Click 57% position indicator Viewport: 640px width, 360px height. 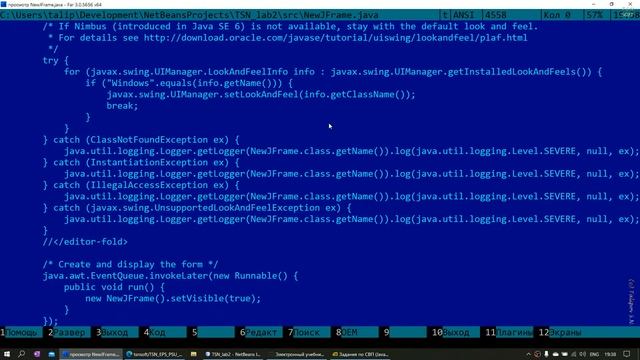coord(594,15)
